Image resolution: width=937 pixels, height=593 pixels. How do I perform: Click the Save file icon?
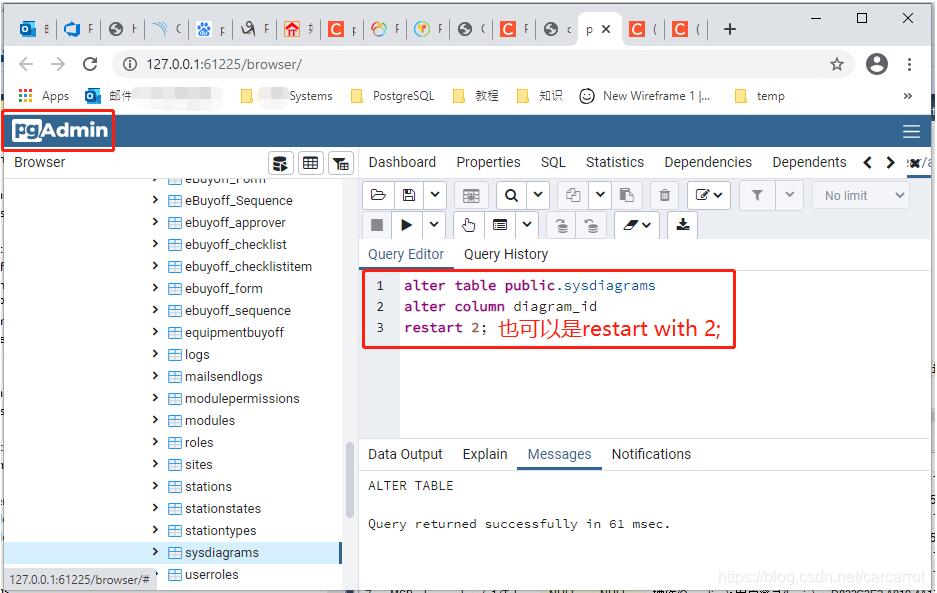click(408, 195)
